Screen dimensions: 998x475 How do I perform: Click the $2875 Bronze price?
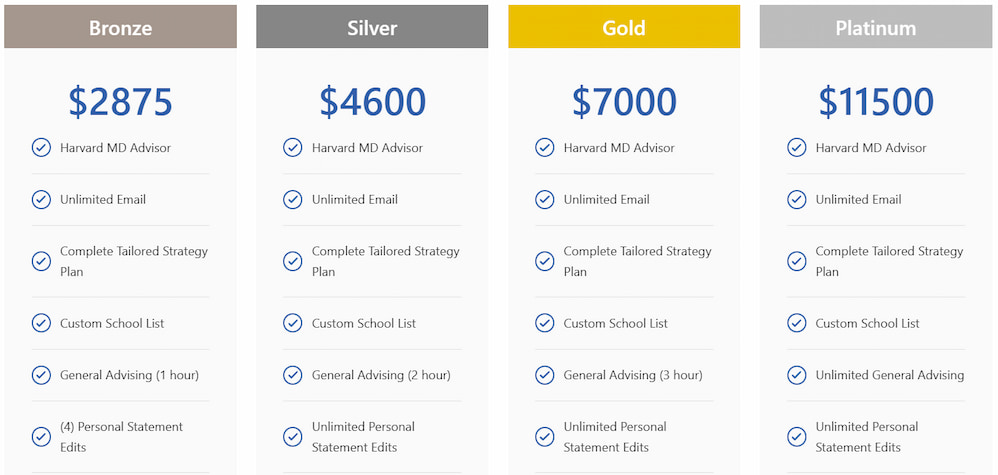pos(121,102)
